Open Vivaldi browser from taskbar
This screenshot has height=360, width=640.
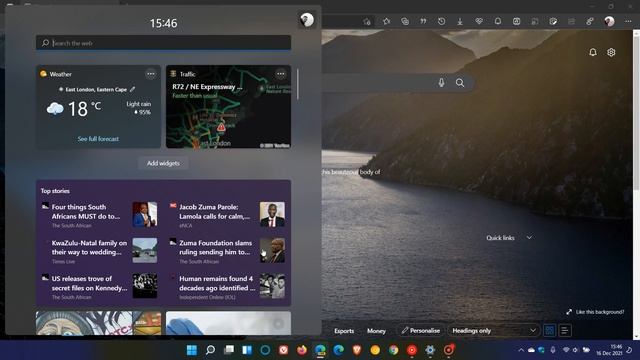click(x=283, y=350)
